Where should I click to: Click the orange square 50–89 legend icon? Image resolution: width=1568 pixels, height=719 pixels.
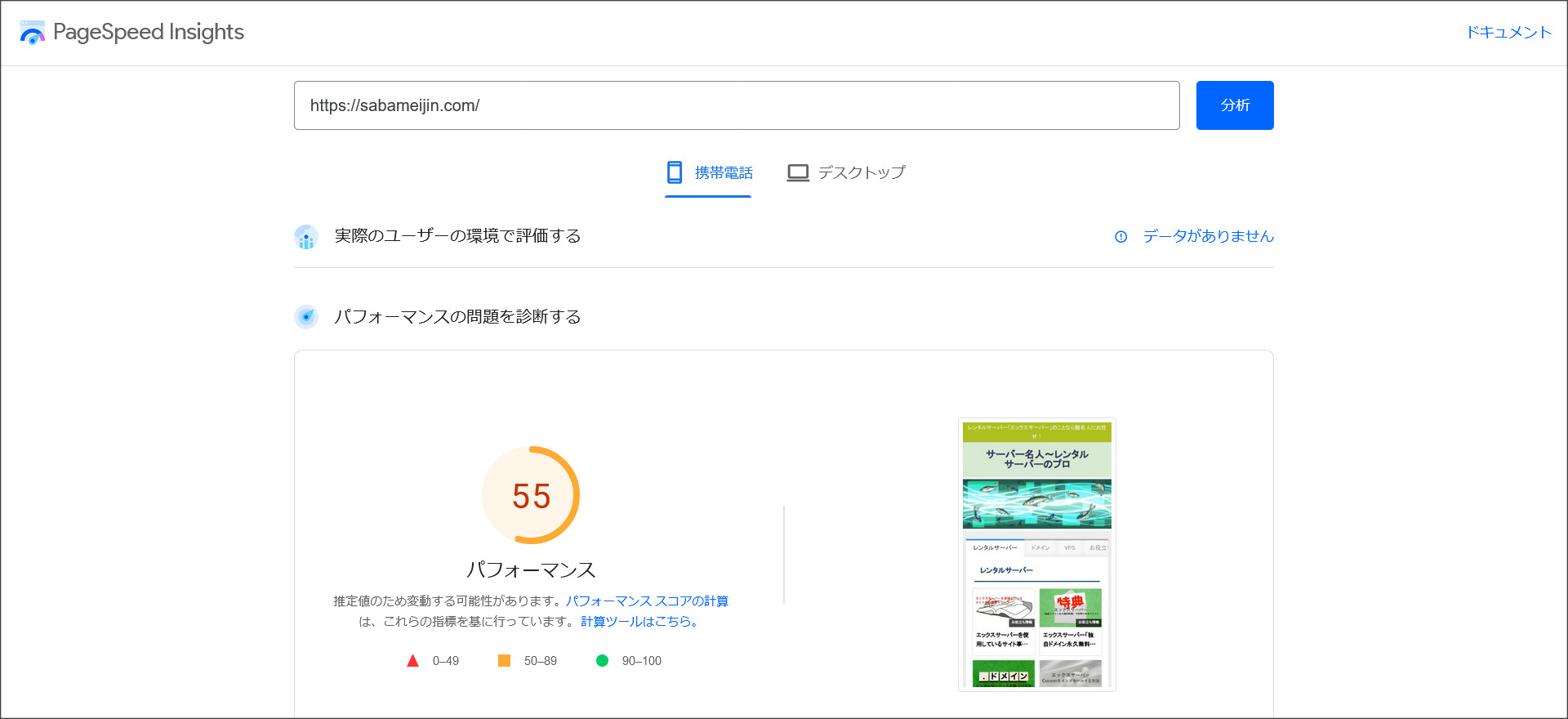point(504,661)
